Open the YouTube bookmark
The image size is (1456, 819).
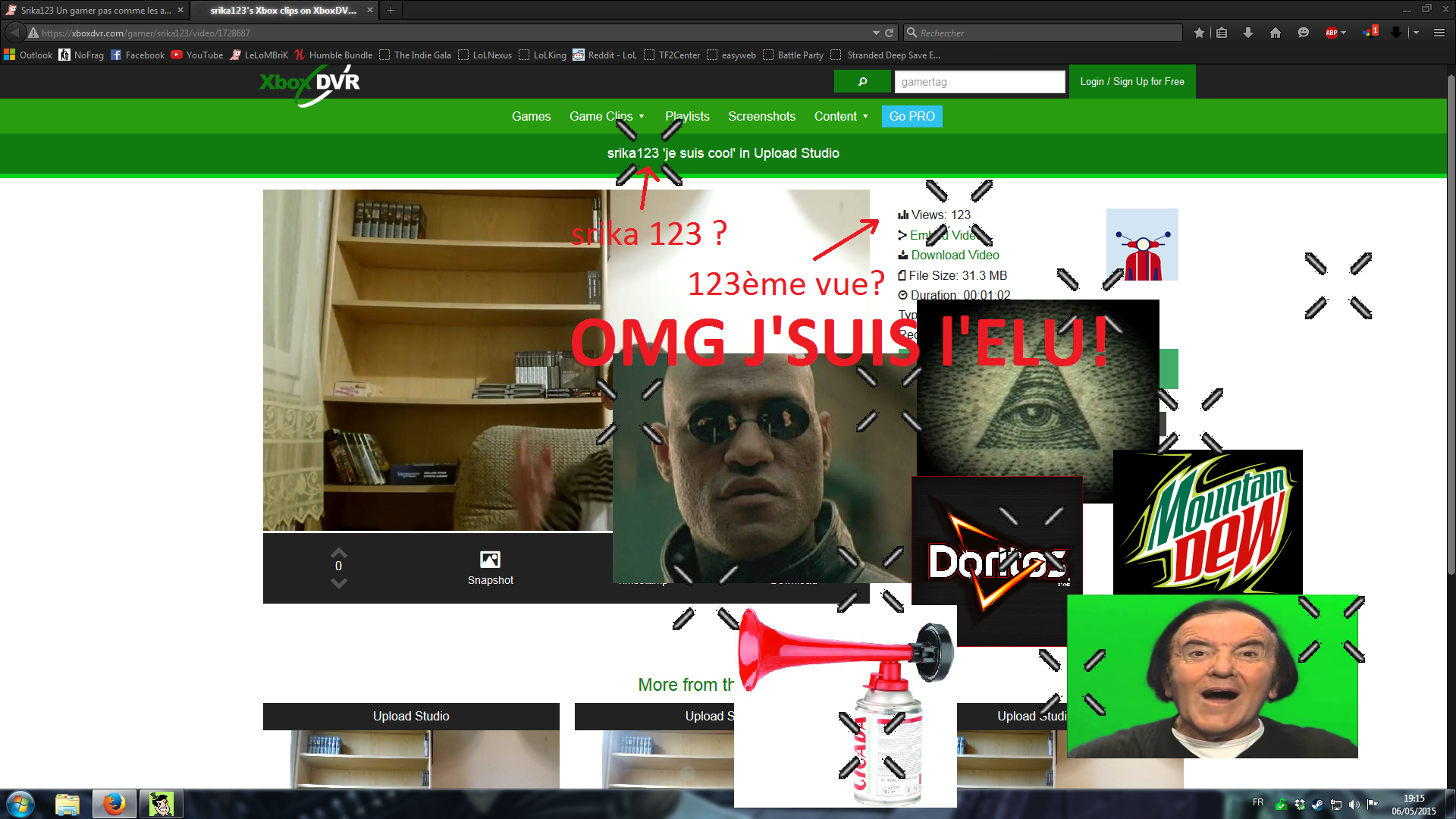point(197,55)
